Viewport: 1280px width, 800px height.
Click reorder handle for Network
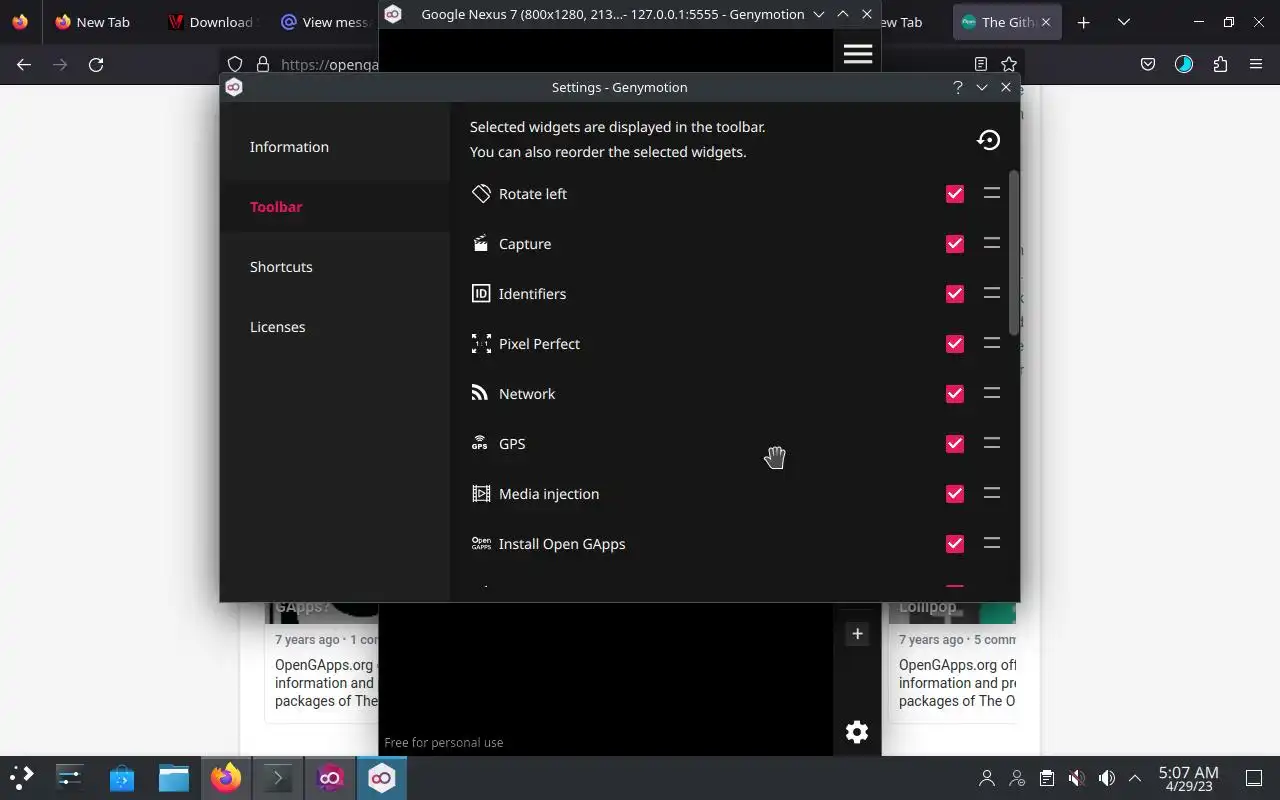tap(992, 393)
